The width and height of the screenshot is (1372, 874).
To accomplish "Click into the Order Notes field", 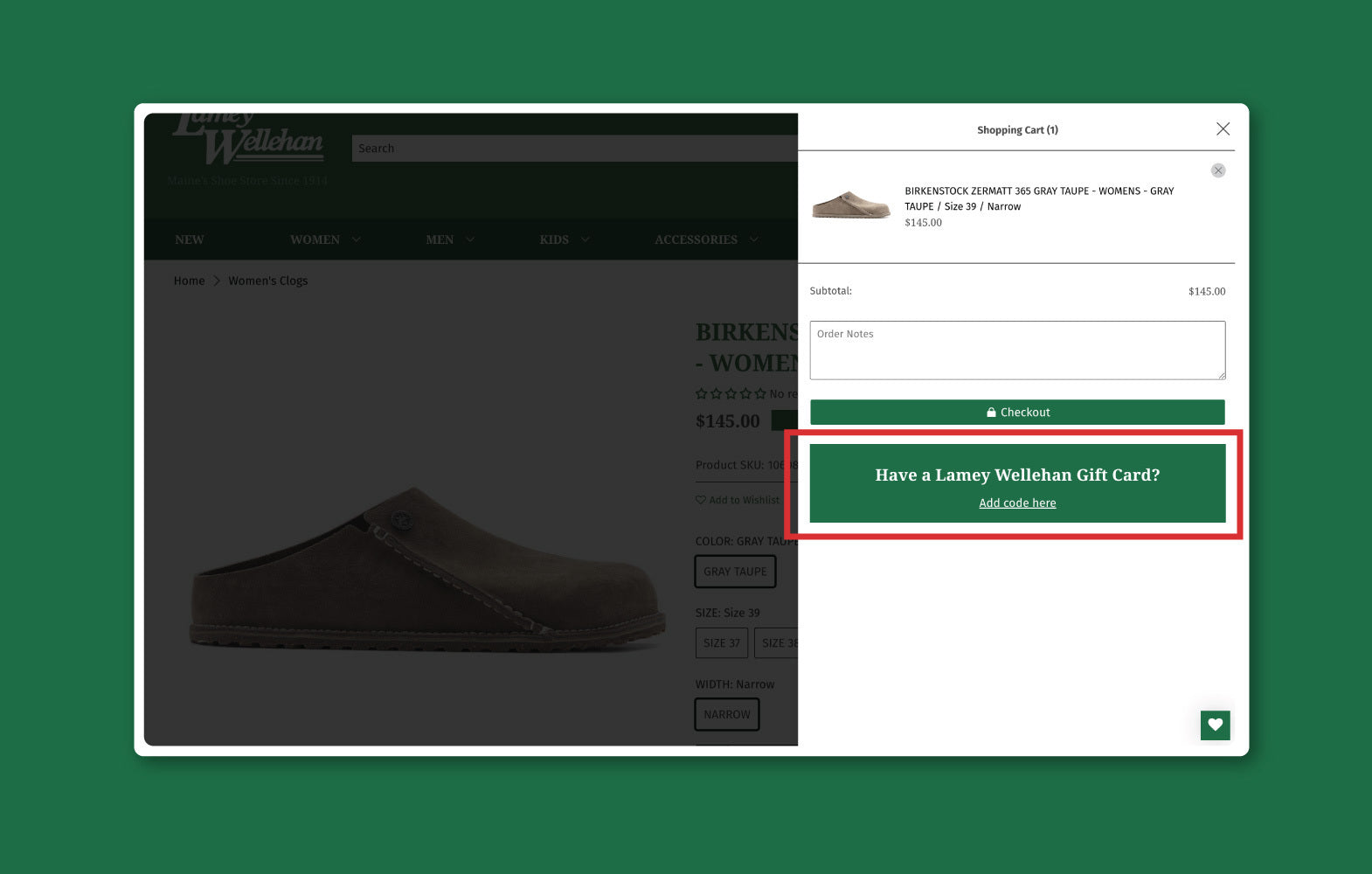I will coord(1017,350).
